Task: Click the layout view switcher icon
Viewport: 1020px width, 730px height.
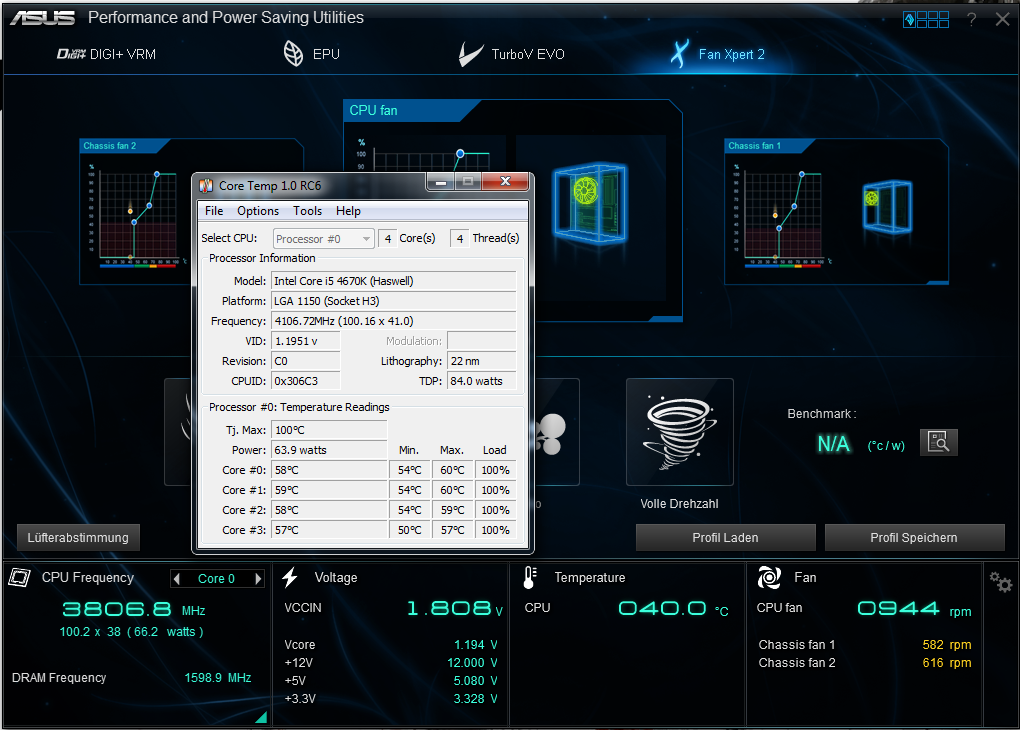Action: click(926, 20)
